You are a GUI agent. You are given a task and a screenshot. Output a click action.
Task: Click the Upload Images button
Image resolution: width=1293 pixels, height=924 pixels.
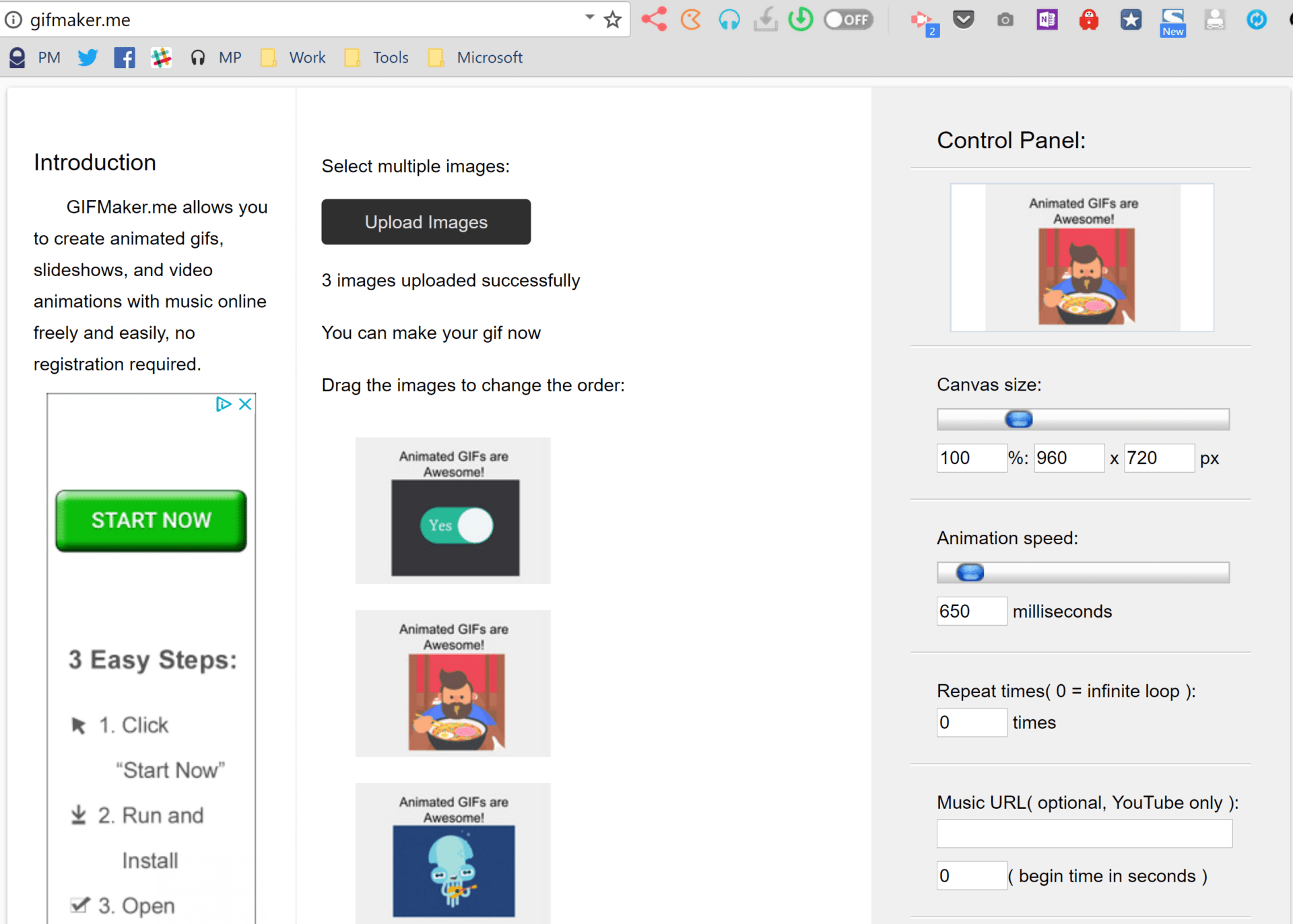(426, 222)
